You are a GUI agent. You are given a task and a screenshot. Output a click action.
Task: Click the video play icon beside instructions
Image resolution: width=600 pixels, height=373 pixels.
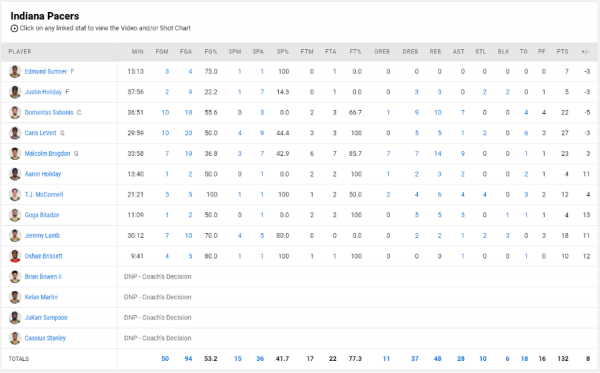tap(14, 28)
